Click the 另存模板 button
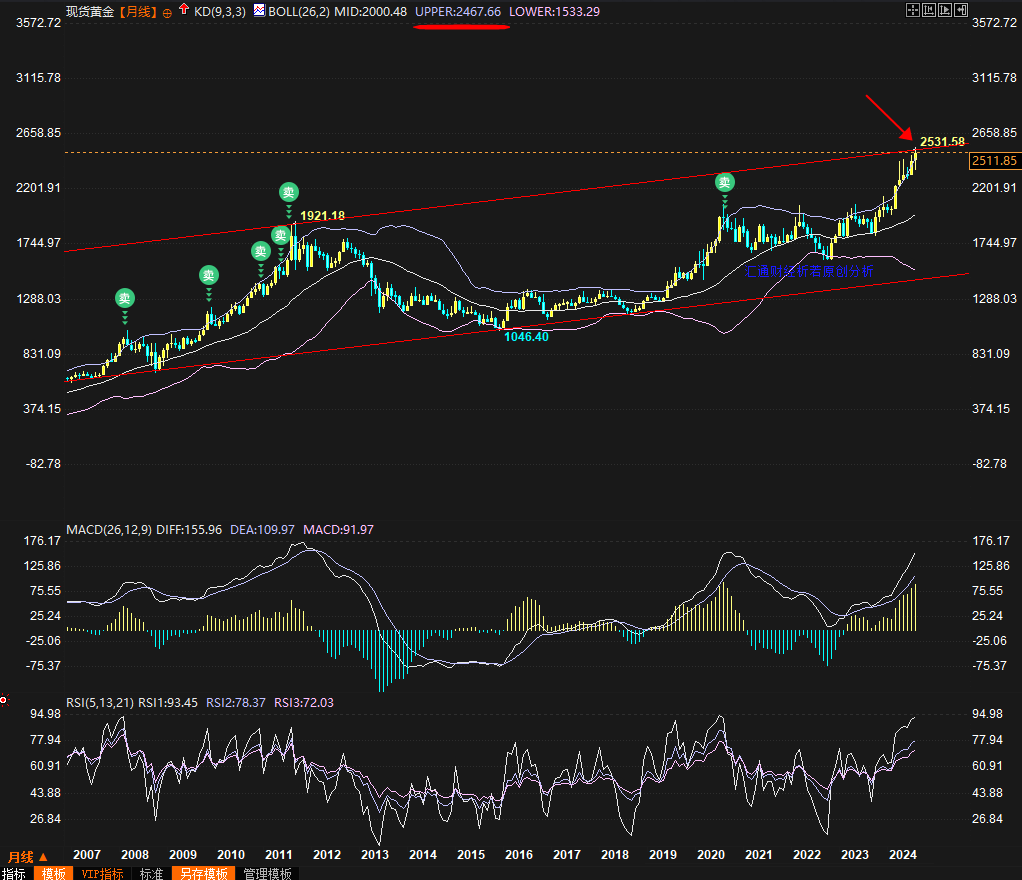This screenshot has height=880, width=1022. [x=203, y=873]
